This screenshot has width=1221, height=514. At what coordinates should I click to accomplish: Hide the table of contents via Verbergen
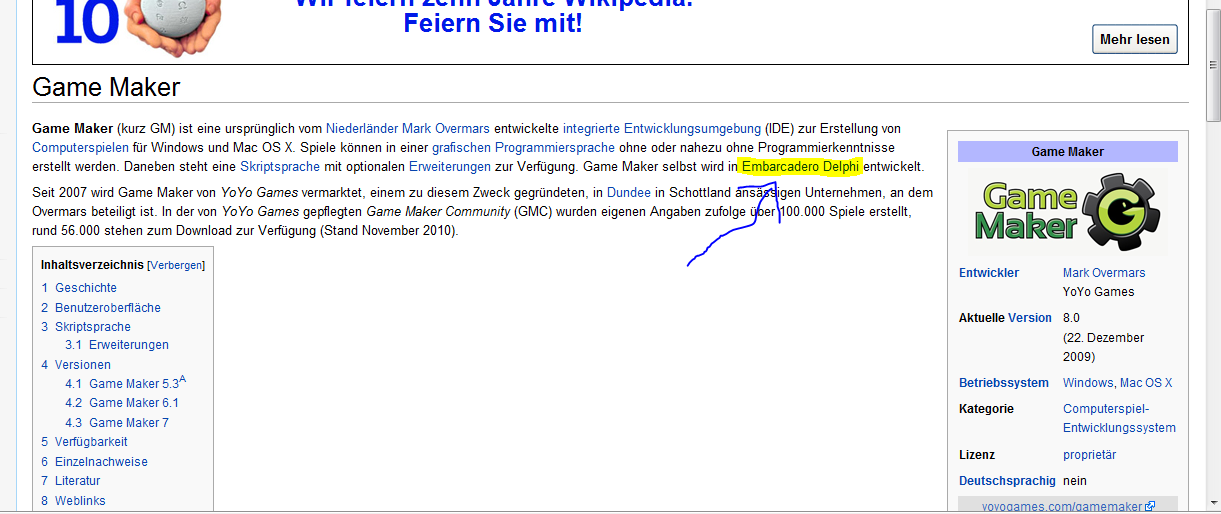click(176, 266)
